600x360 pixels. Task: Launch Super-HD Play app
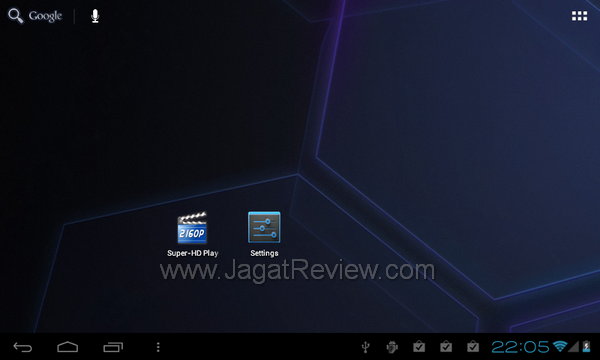coord(192,228)
